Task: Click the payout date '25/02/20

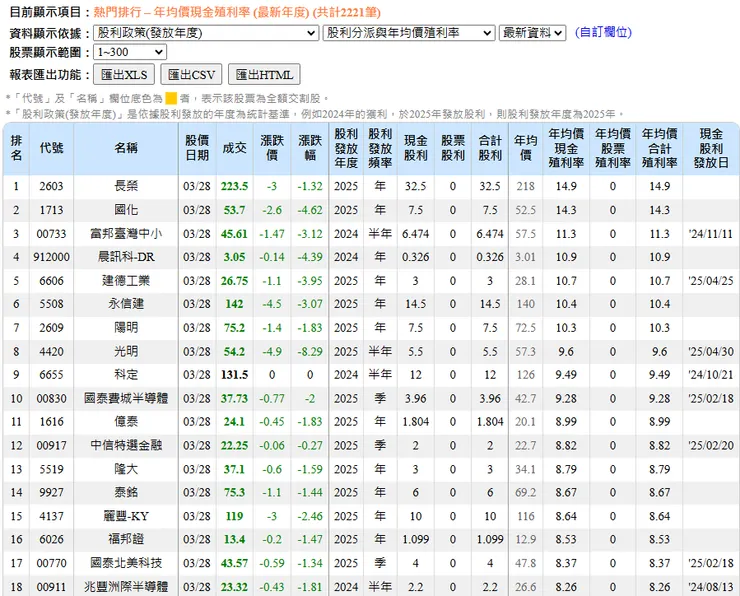Action: point(711,445)
